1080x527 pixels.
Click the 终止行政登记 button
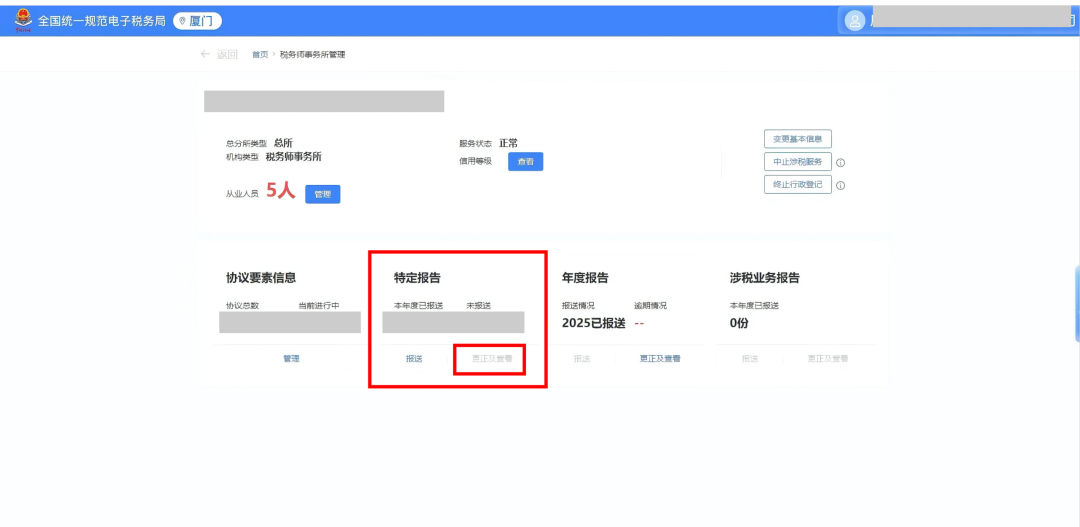[798, 185]
